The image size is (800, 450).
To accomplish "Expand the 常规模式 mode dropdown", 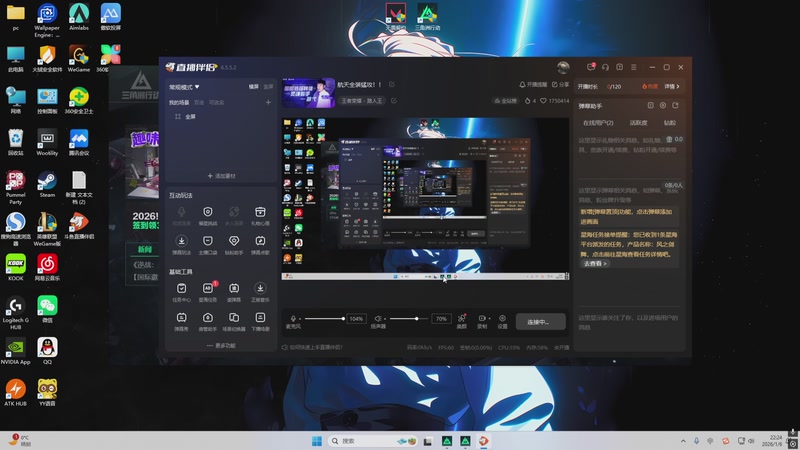I will pos(185,87).
